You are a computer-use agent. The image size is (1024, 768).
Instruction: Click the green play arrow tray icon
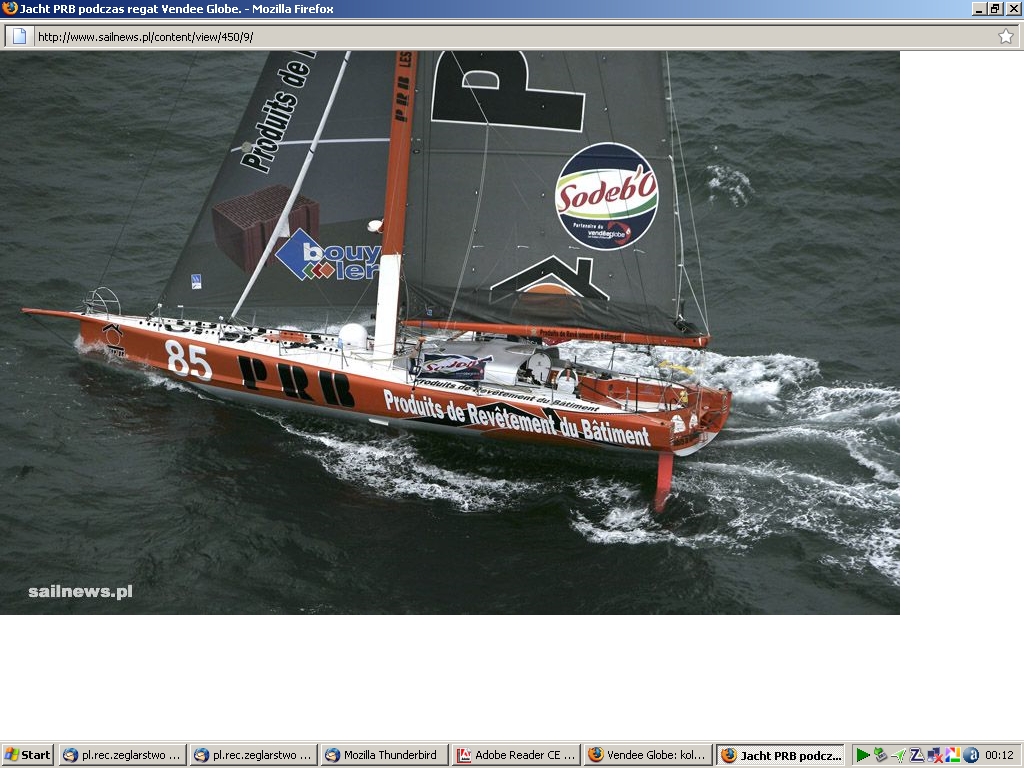(863, 755)
